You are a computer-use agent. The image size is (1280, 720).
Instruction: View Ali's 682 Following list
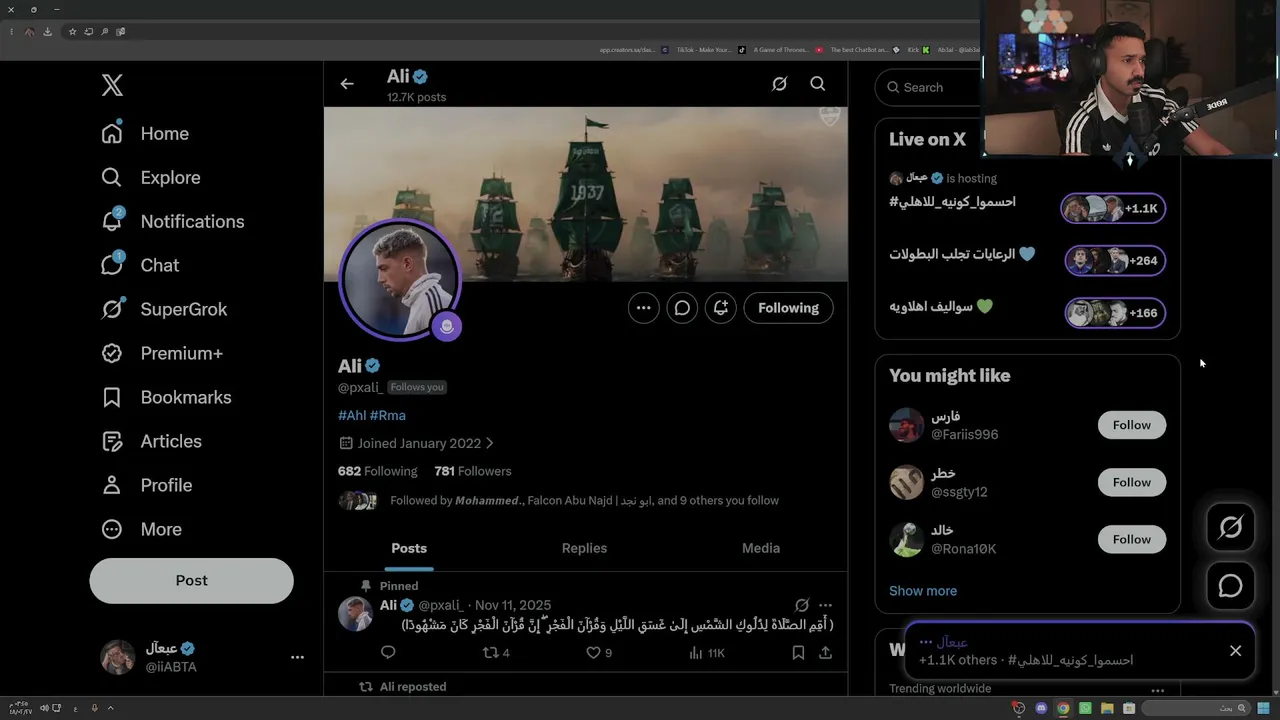[x=377, y=471]
